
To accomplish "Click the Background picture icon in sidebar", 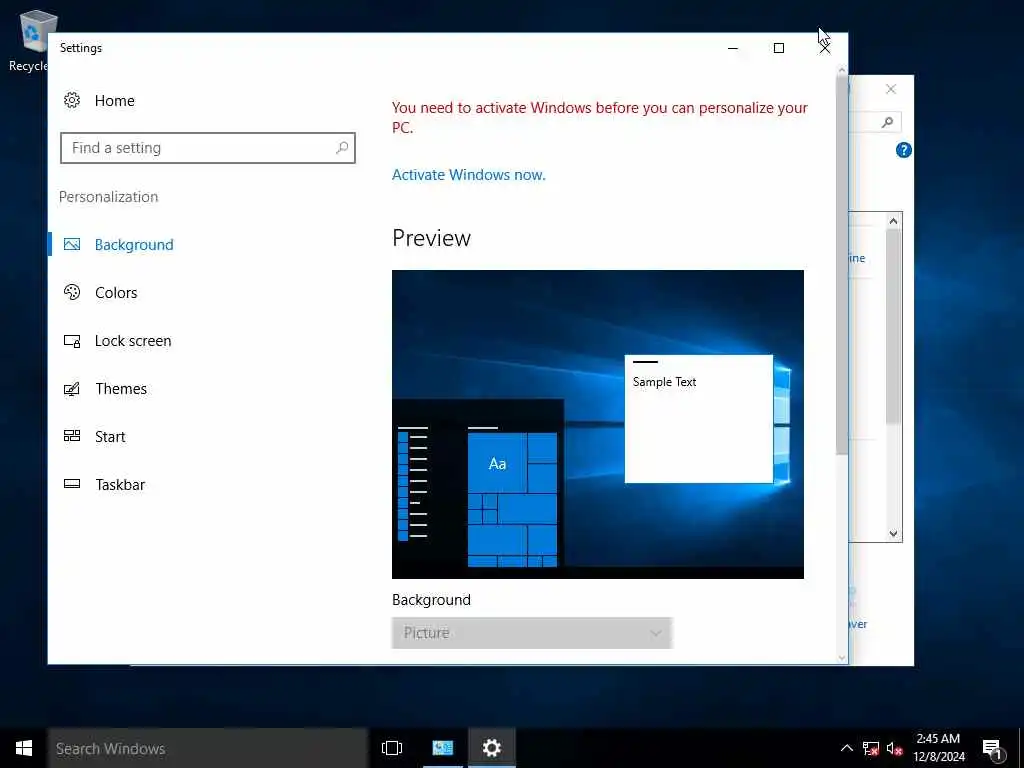I will coord(72,244).
